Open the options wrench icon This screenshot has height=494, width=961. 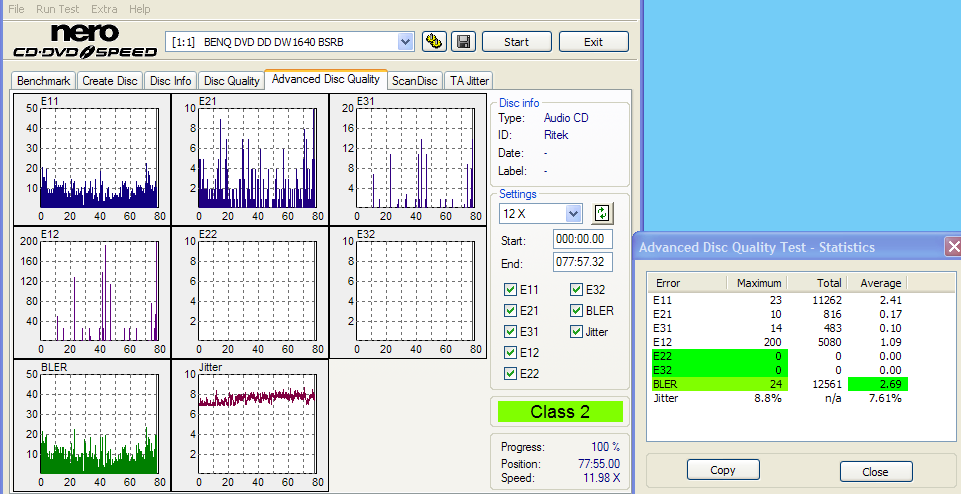(x=434, y=42)
